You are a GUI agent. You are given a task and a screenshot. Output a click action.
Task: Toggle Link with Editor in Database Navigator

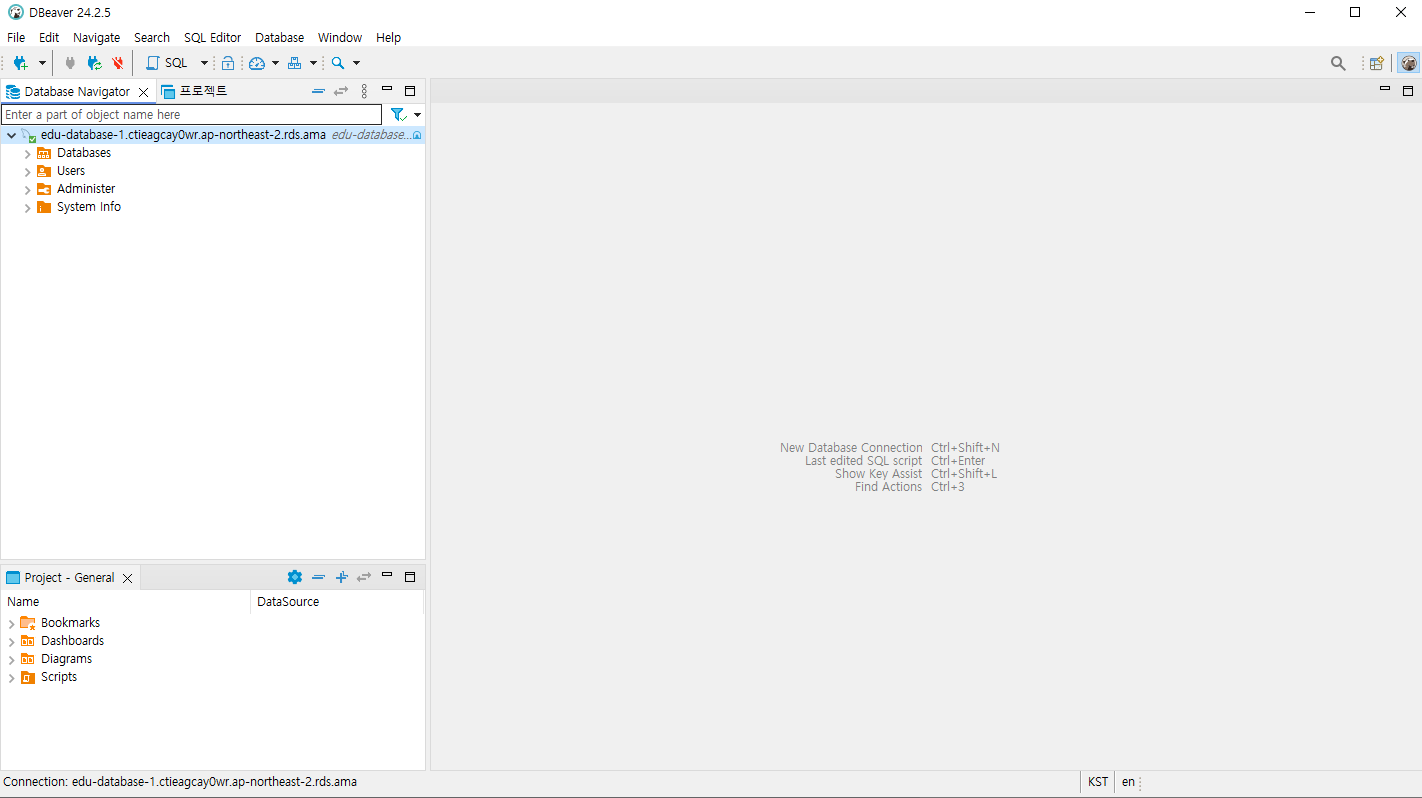341,91
